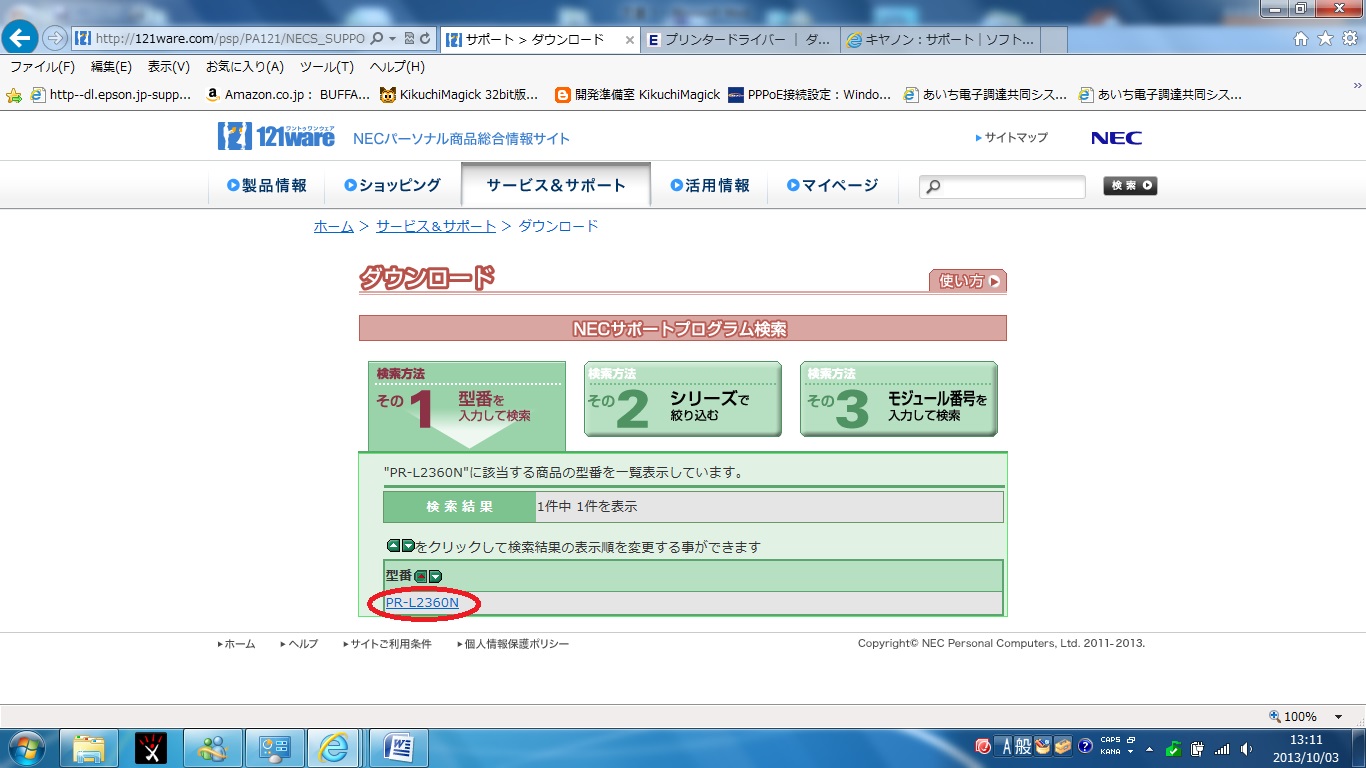Switch to the プリンタードライバー tab

[x=741, y=40]
